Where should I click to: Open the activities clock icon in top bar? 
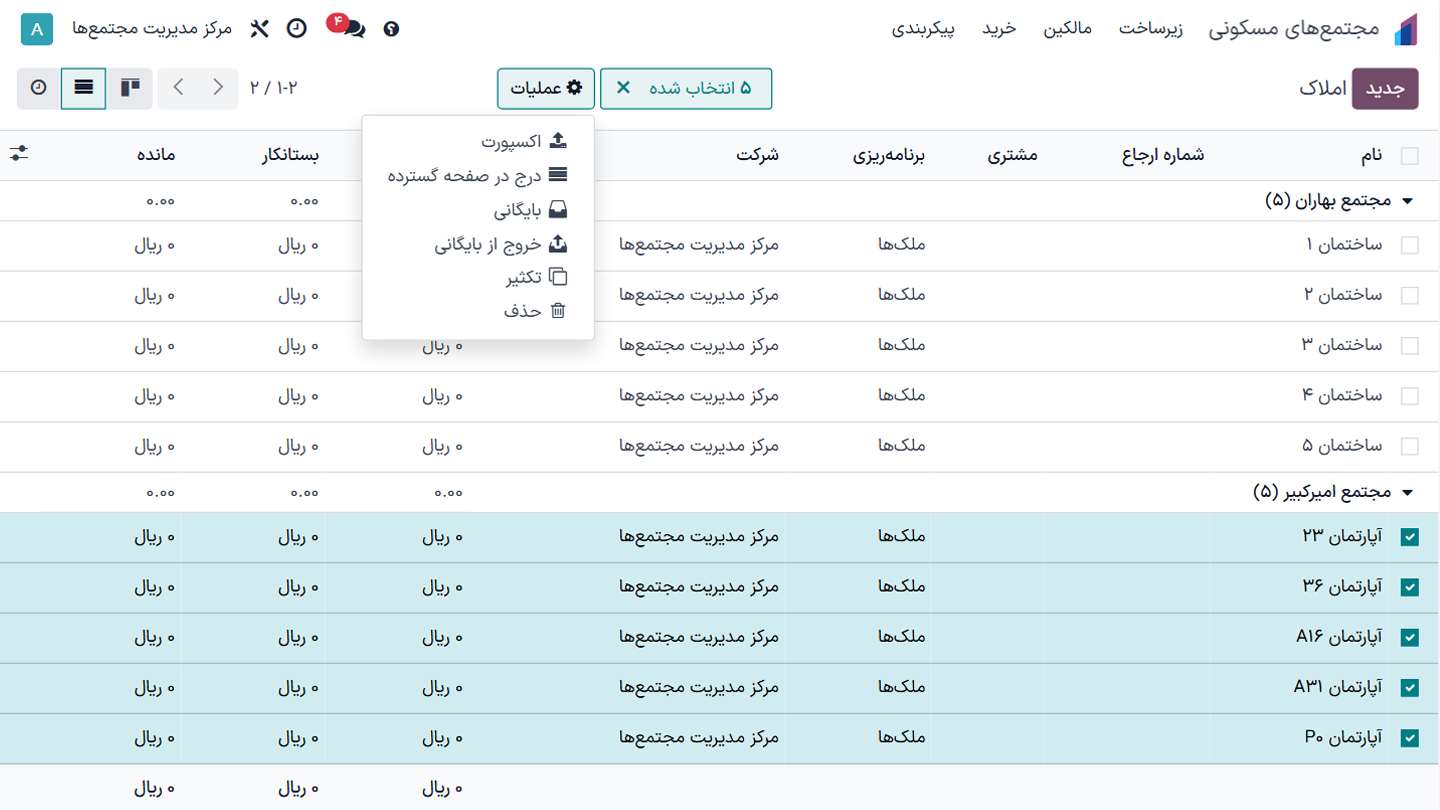tap(296, 29)
